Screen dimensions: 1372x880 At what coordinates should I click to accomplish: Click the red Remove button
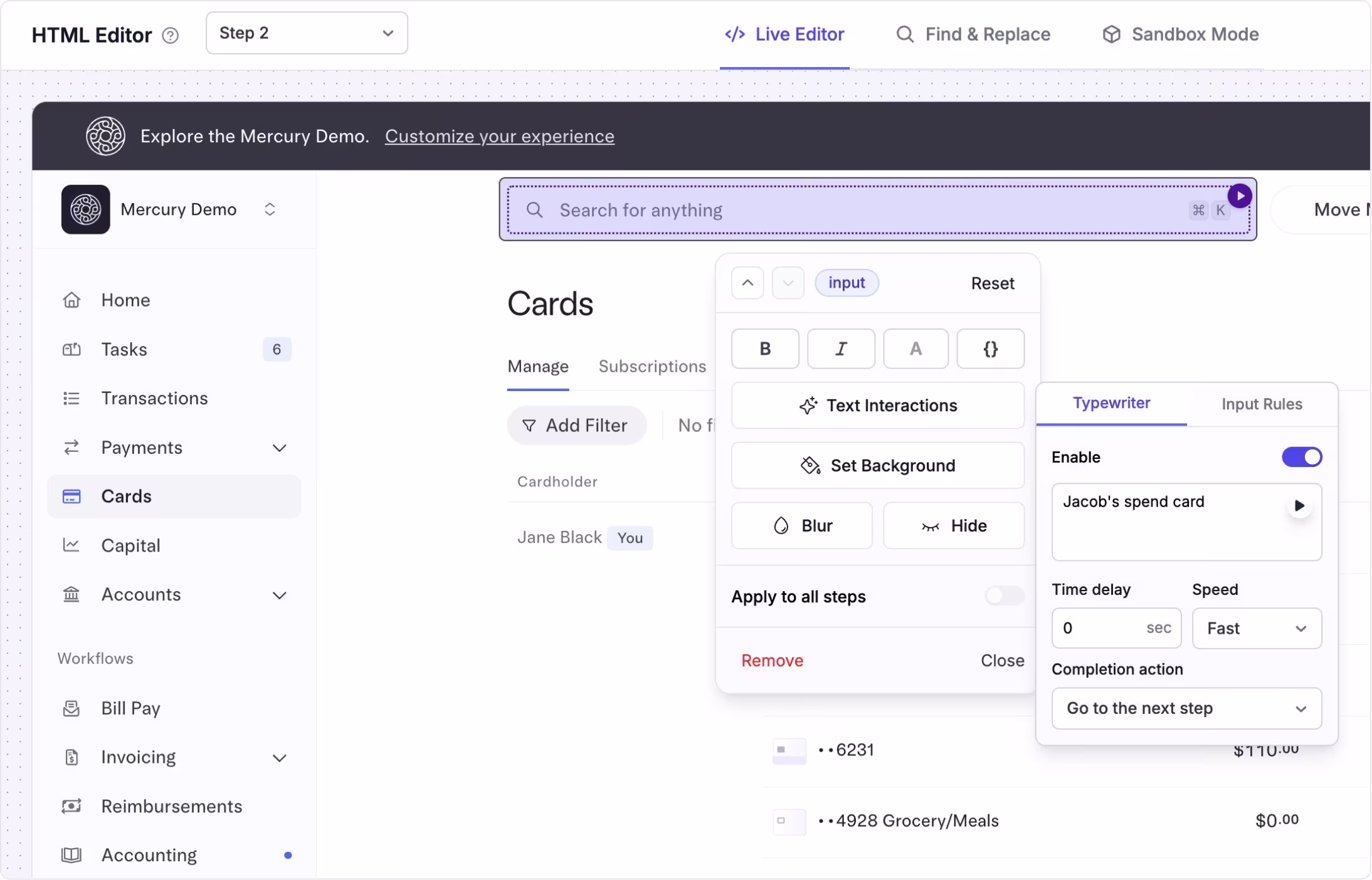pyautogui.click(x=771, y=660)
